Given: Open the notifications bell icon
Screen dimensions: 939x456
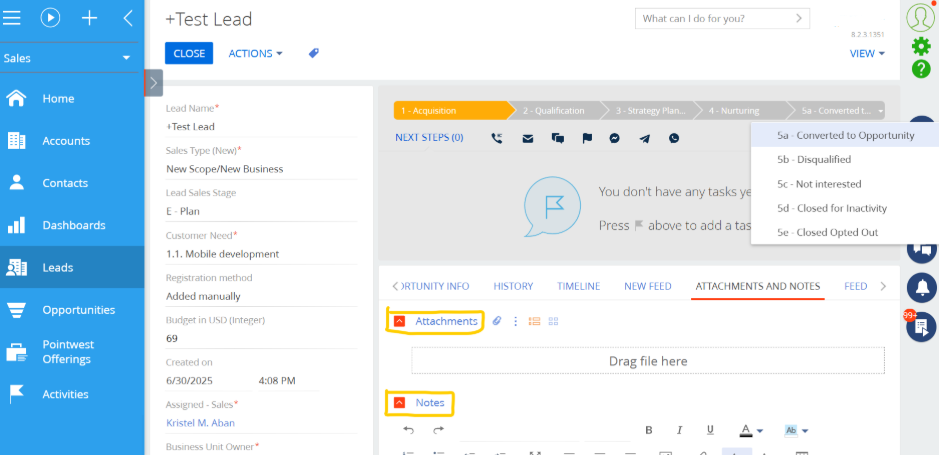Looking at the screenshot, I should click(921, 287).
